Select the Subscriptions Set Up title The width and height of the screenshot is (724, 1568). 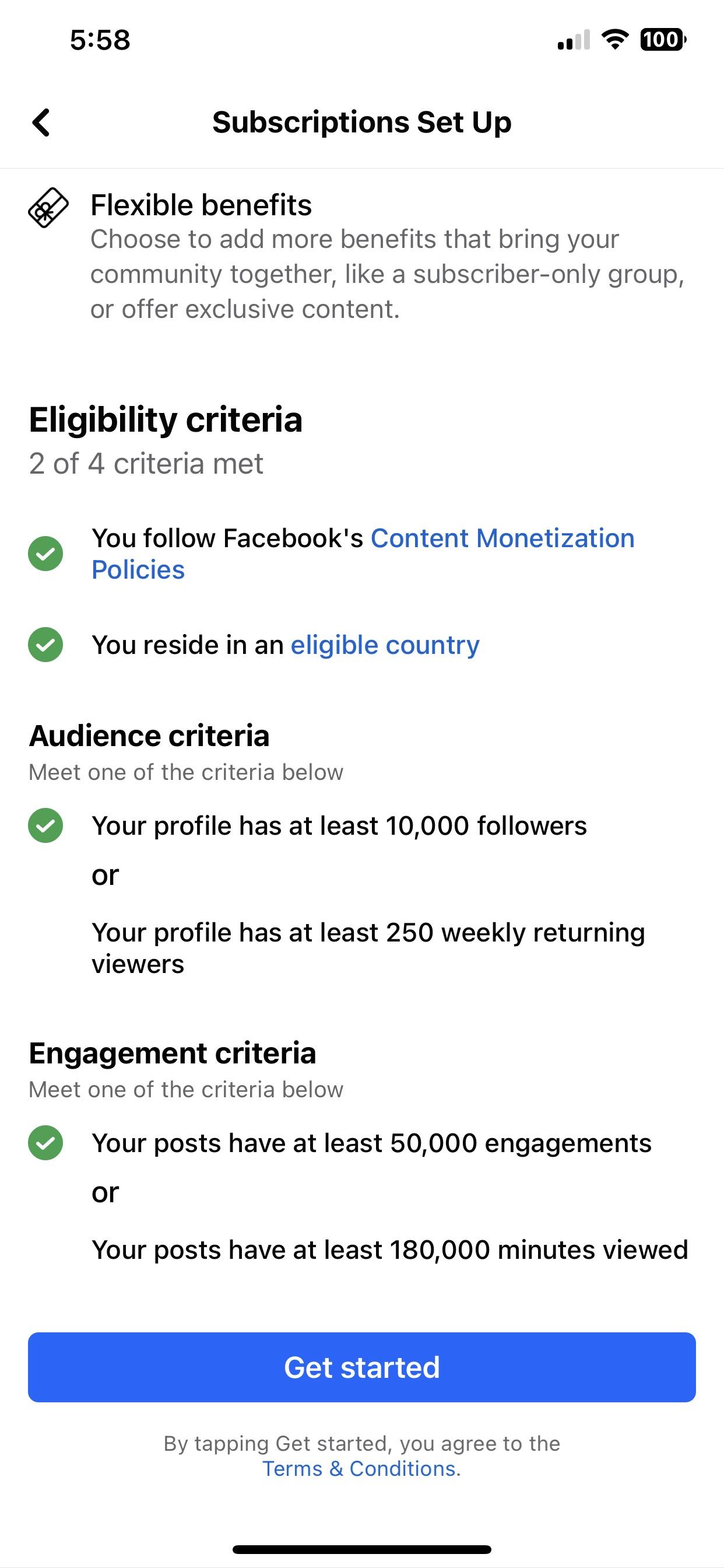(362, 122)
